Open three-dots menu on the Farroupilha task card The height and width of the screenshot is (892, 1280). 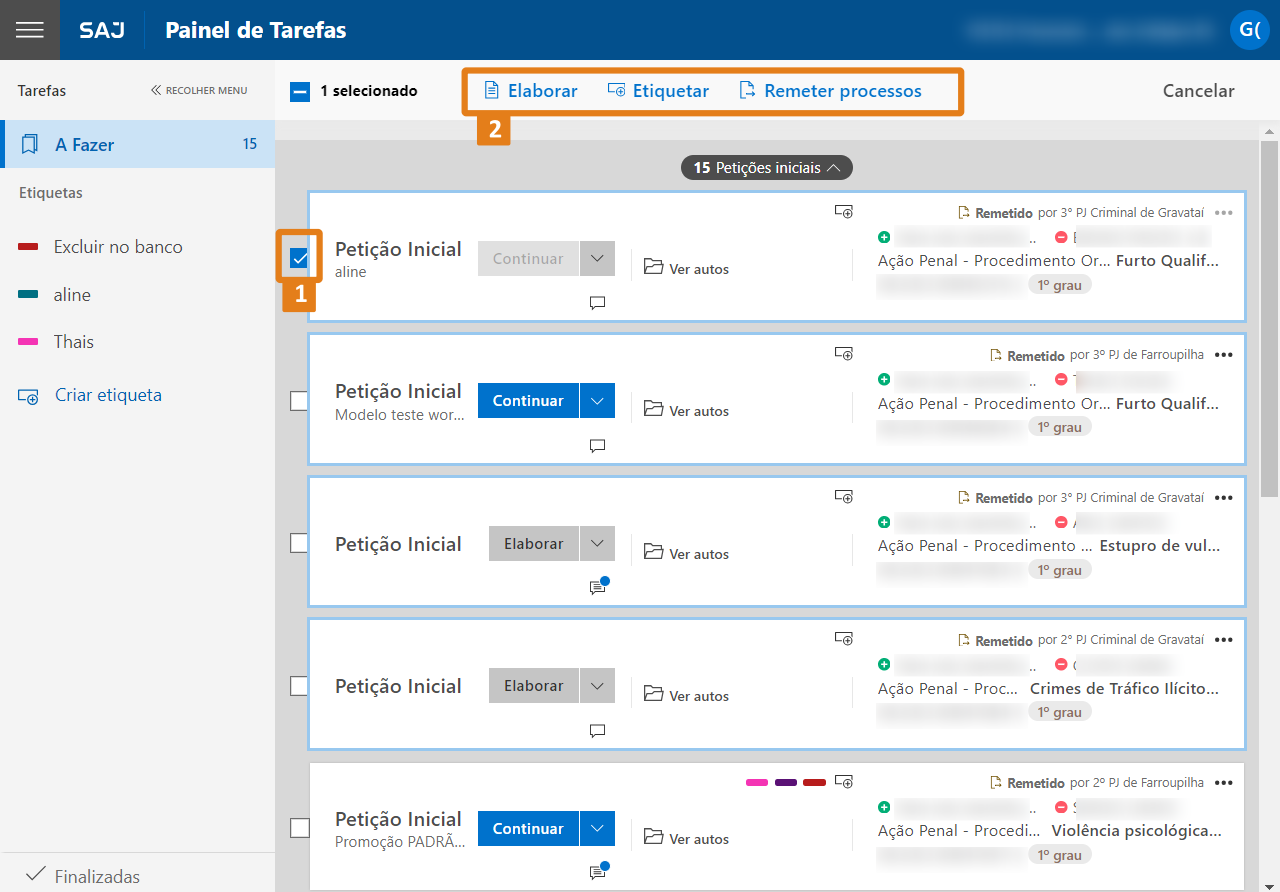(x=1224, y=355)
